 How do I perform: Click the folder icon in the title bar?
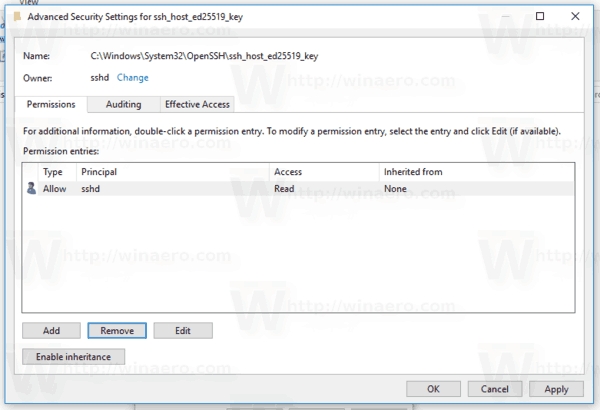tap(10, 17)
